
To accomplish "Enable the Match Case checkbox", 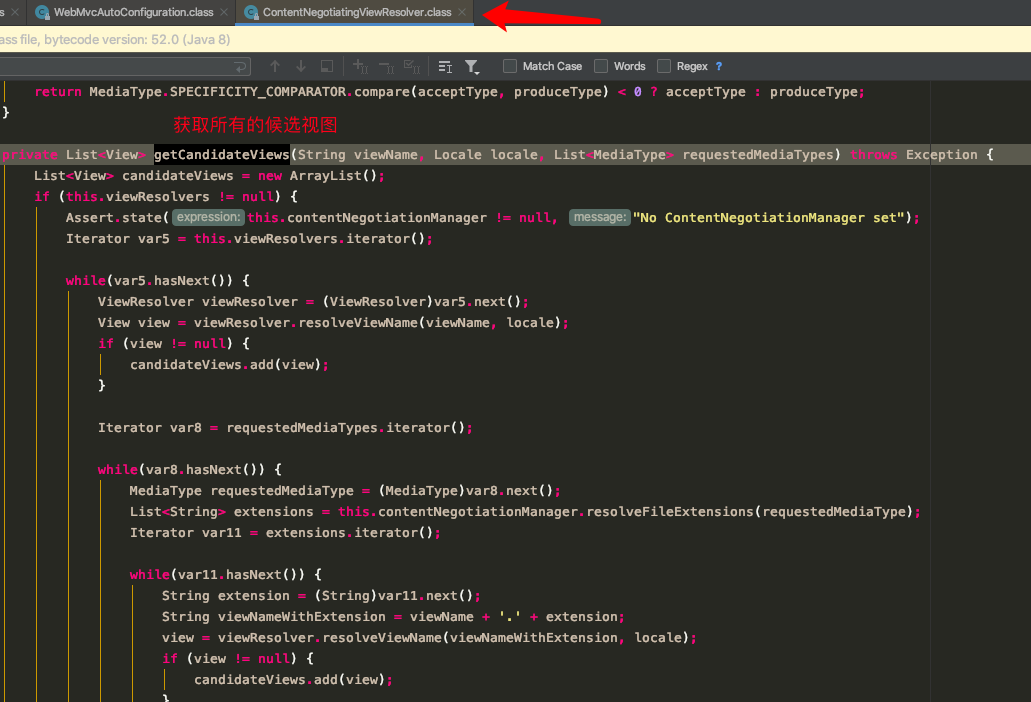I will (x=510, y=66).
